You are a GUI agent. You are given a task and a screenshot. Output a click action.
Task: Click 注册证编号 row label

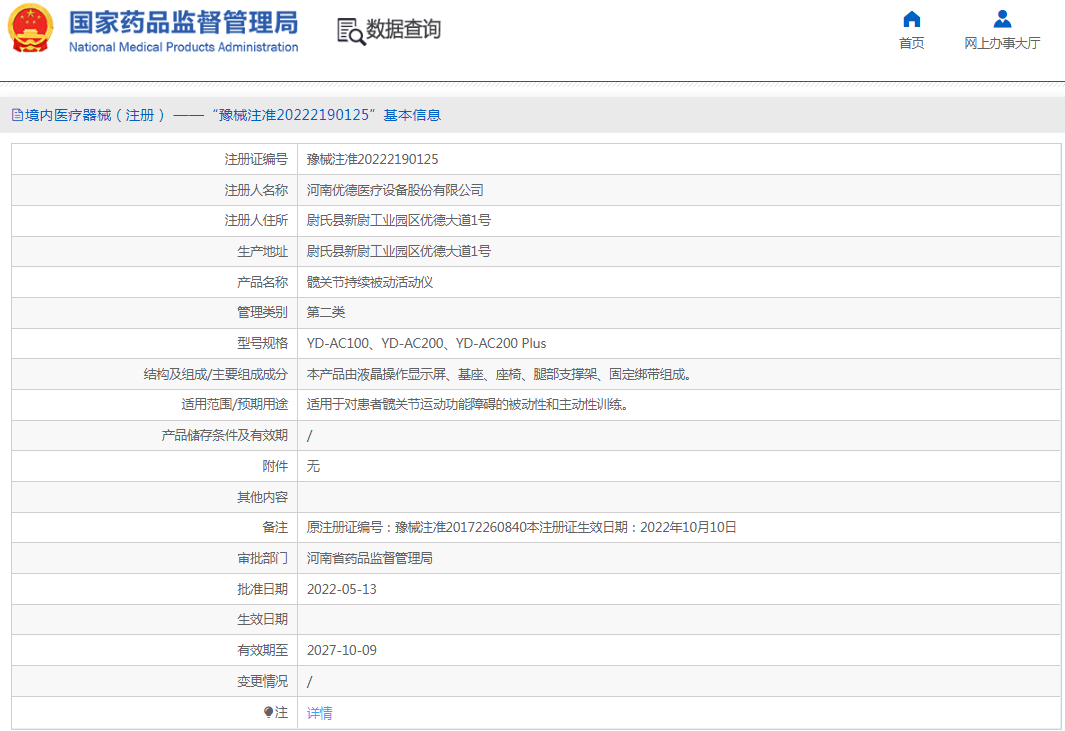(x=256, y=159)
